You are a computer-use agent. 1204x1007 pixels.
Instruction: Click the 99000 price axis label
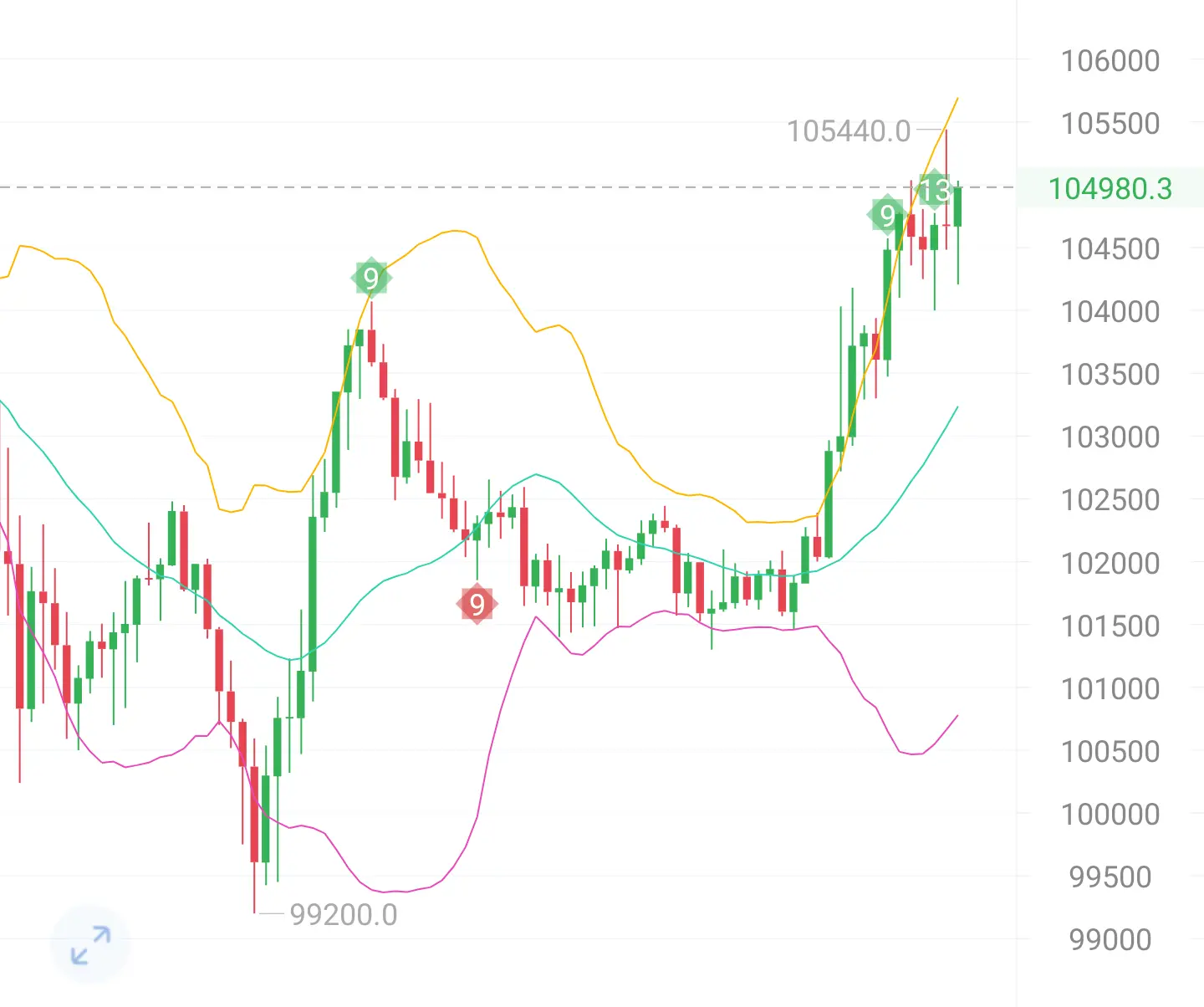(1110, 939)
